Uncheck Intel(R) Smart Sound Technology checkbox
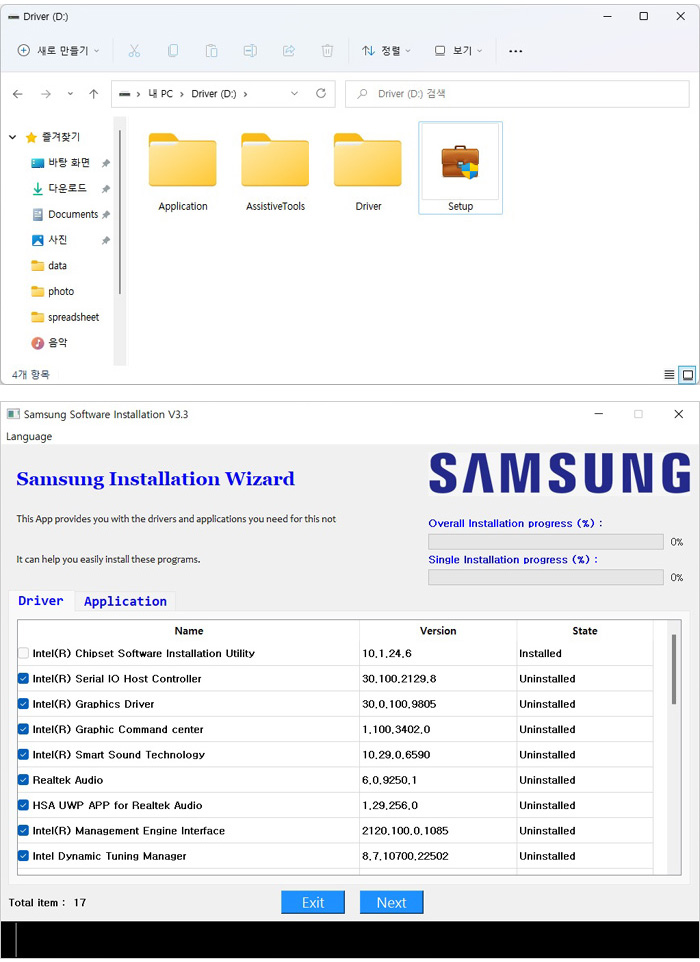 click(23, 755)
